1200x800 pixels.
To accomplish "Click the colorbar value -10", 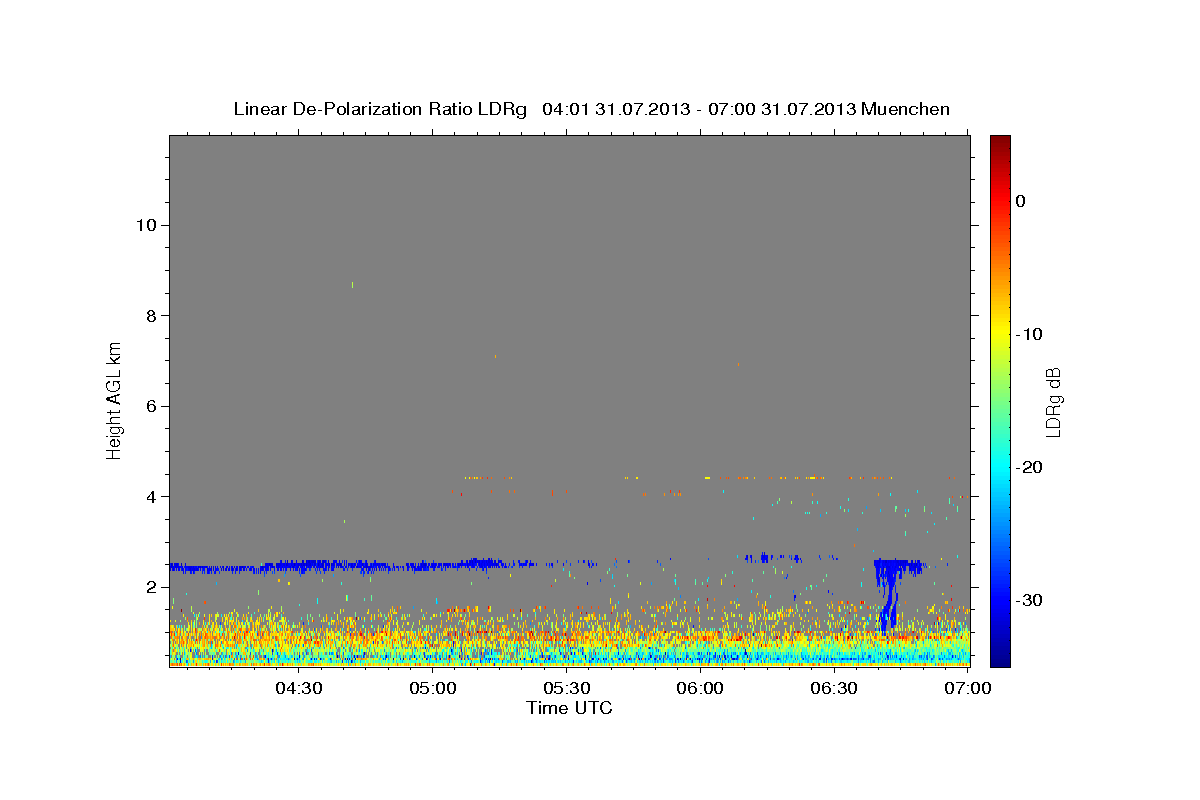I will click(x=1029, y=334).
